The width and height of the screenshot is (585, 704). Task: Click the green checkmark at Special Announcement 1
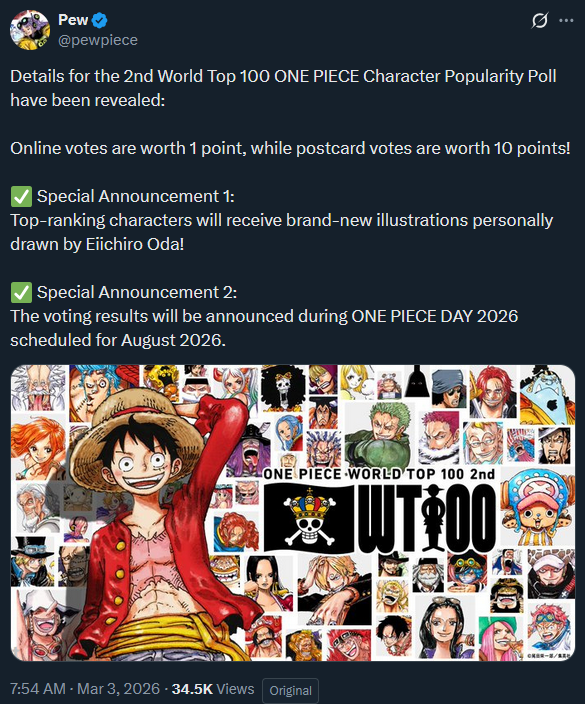[x=21, y=197]
